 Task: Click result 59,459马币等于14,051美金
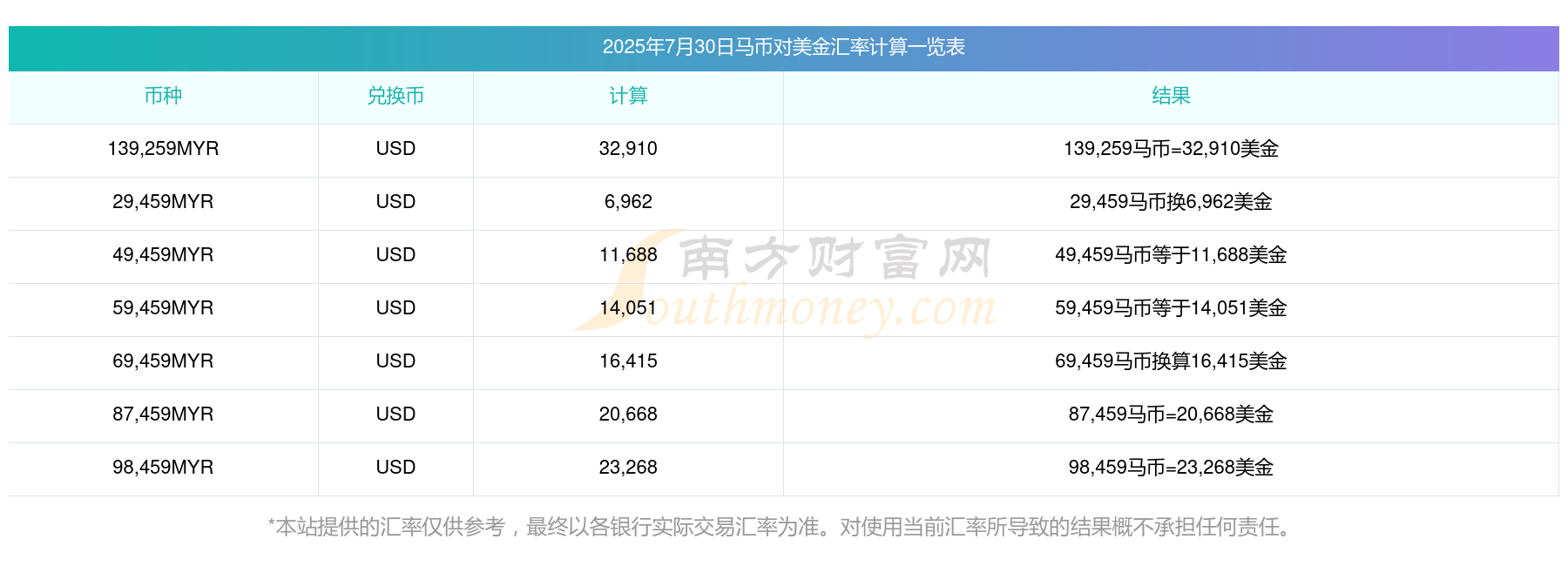pyautogui.click(x=1171, y=308)
